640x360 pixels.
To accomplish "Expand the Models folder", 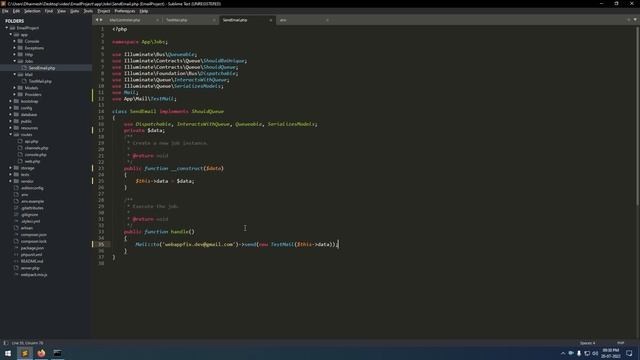I will [15, 88].
